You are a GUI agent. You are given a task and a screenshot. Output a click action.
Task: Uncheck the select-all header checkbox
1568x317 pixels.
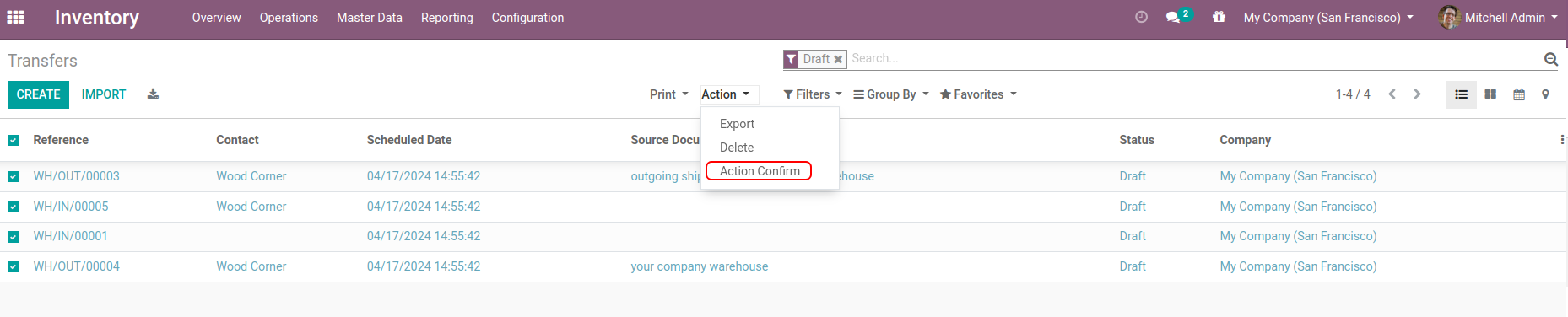click(13, 140)
